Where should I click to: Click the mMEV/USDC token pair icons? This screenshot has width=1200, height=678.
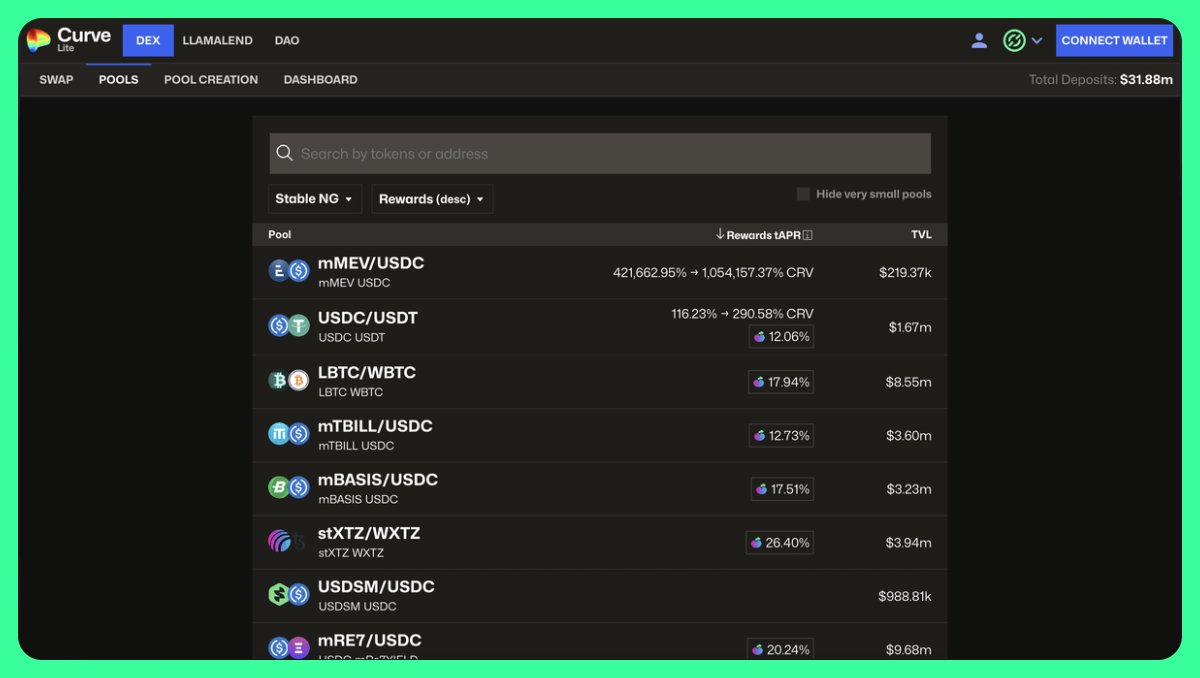[x=289, y=271]
